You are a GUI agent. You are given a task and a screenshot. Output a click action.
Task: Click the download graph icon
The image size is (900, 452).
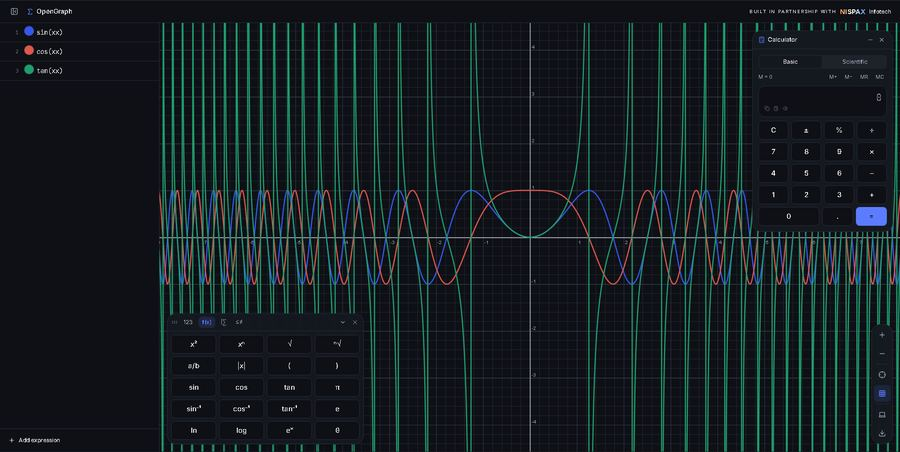882,434
